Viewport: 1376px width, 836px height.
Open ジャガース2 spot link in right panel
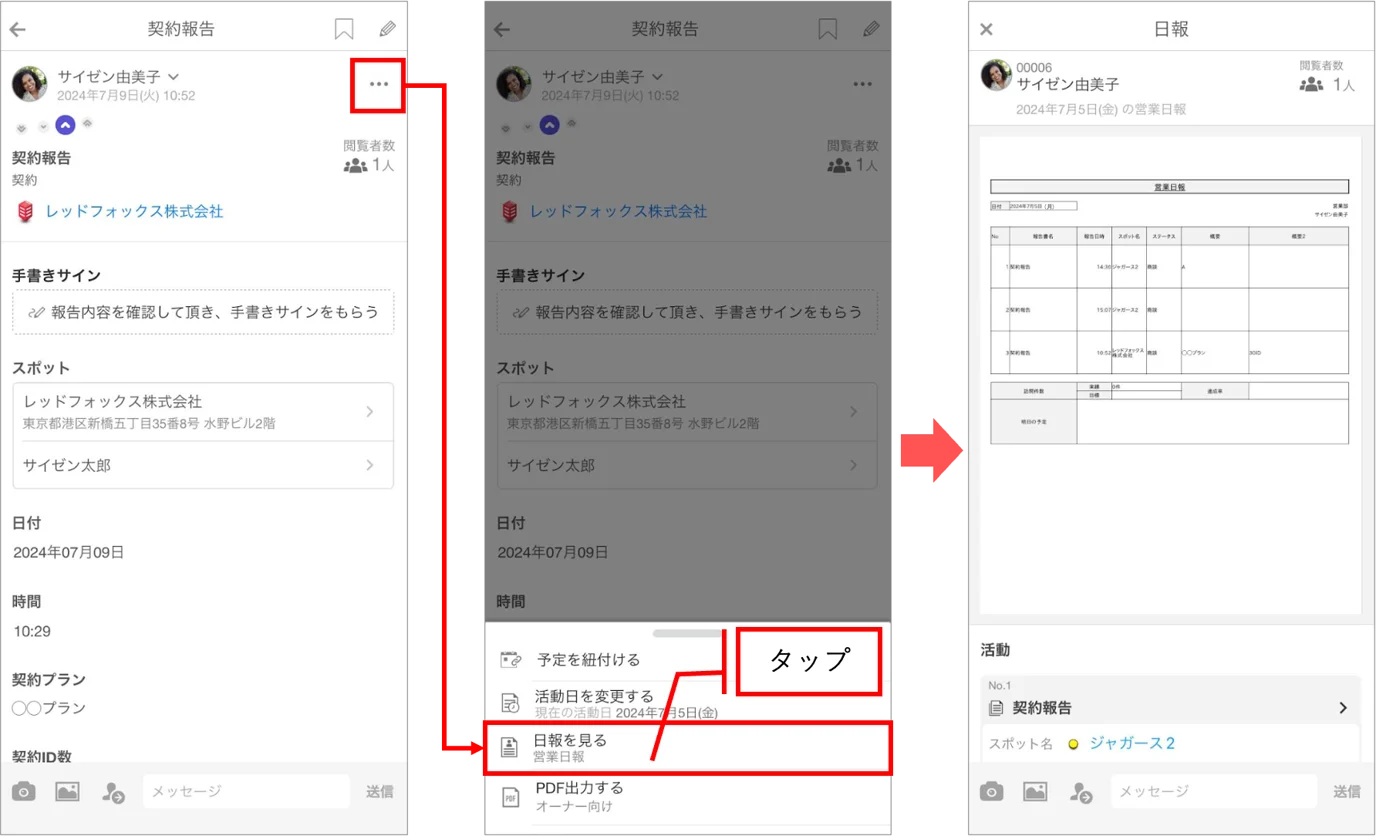coord(1132,743)
